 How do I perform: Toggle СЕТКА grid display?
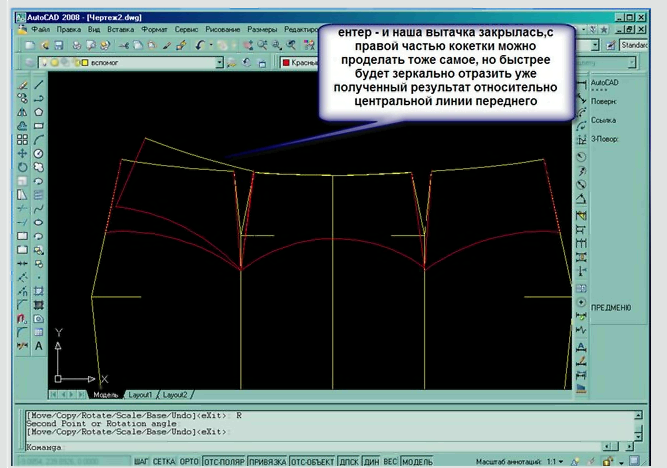pyautogui.click(x=164, y=461)
